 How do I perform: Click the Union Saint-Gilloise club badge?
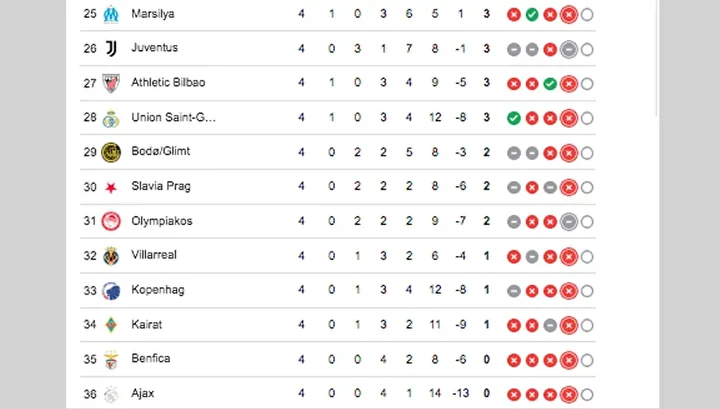111,118
